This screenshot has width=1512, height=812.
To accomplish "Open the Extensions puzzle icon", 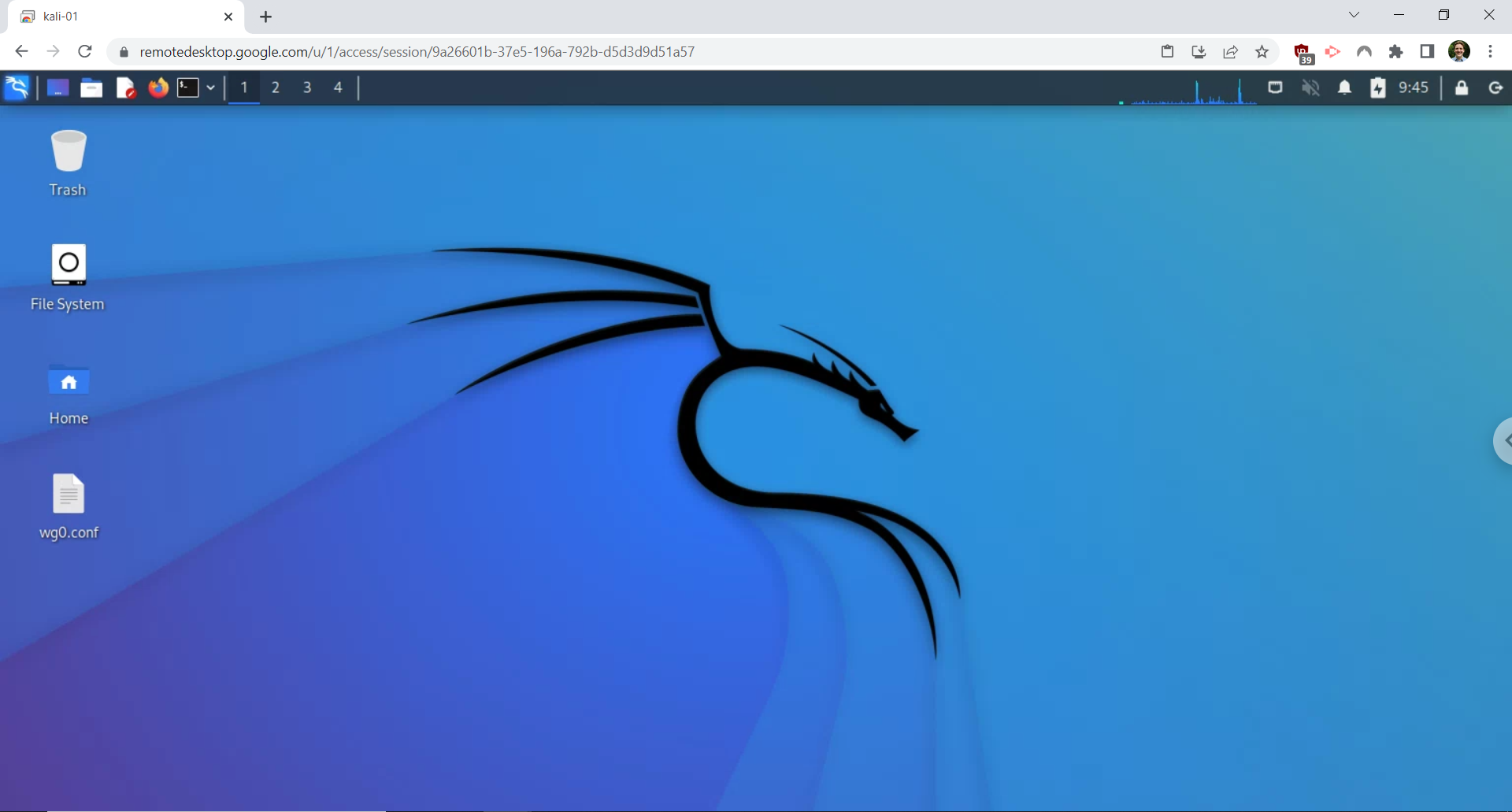I will pos(1395,51).
